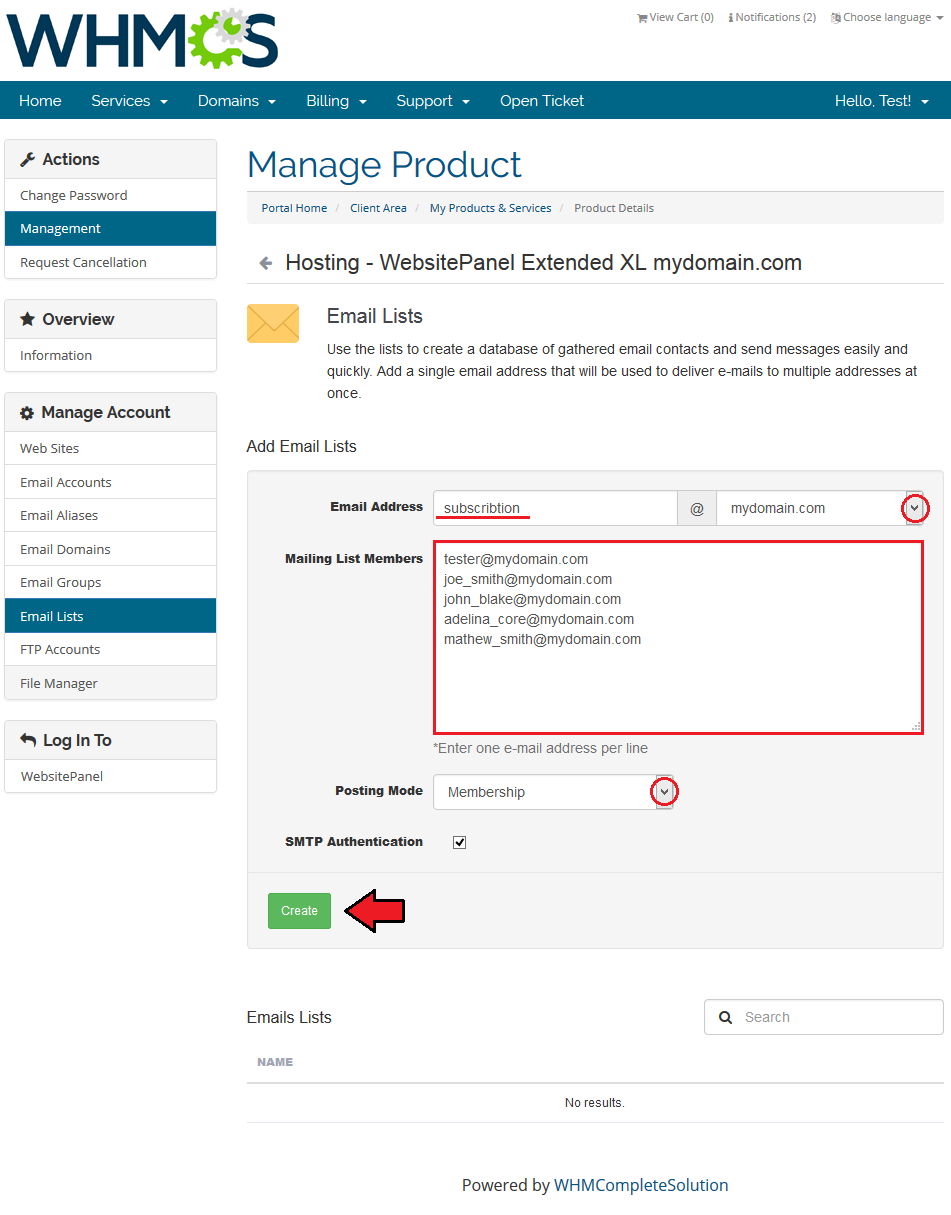Open Email Groups in sidebar
This screenshot has width=951, height=1215.
tap(111, 582)
